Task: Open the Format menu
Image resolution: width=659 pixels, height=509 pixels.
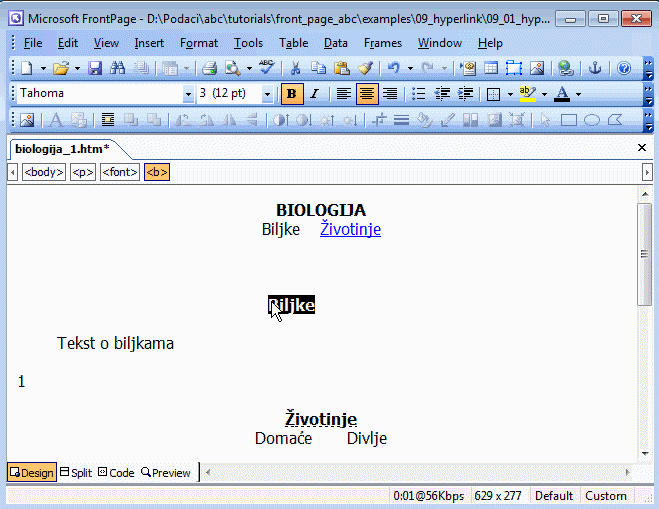Action: pyautogui.click(x=199, y=43)
